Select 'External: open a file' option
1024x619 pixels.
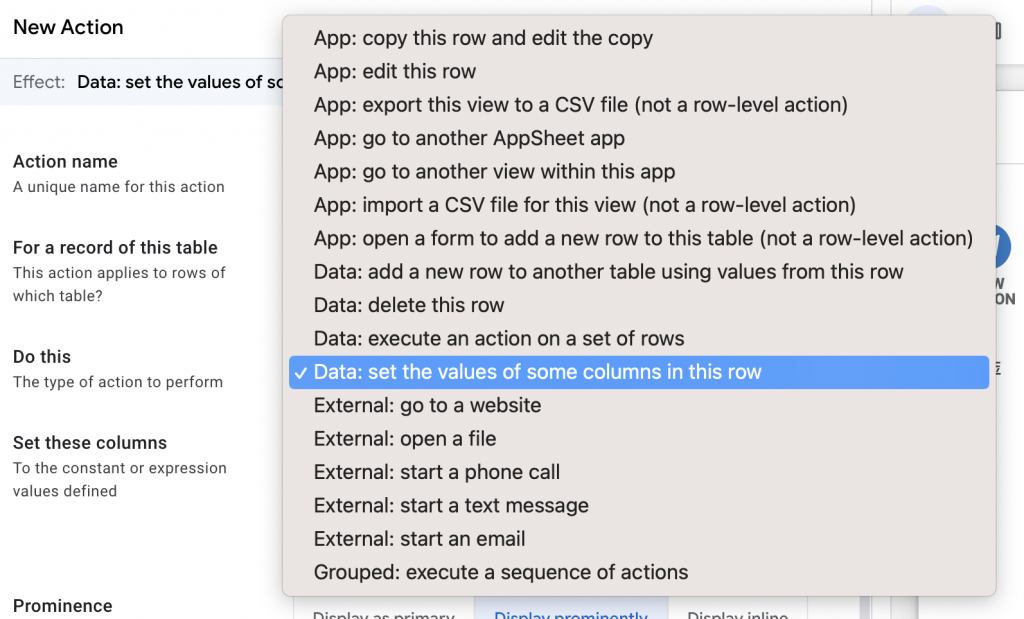pos(405,439)
